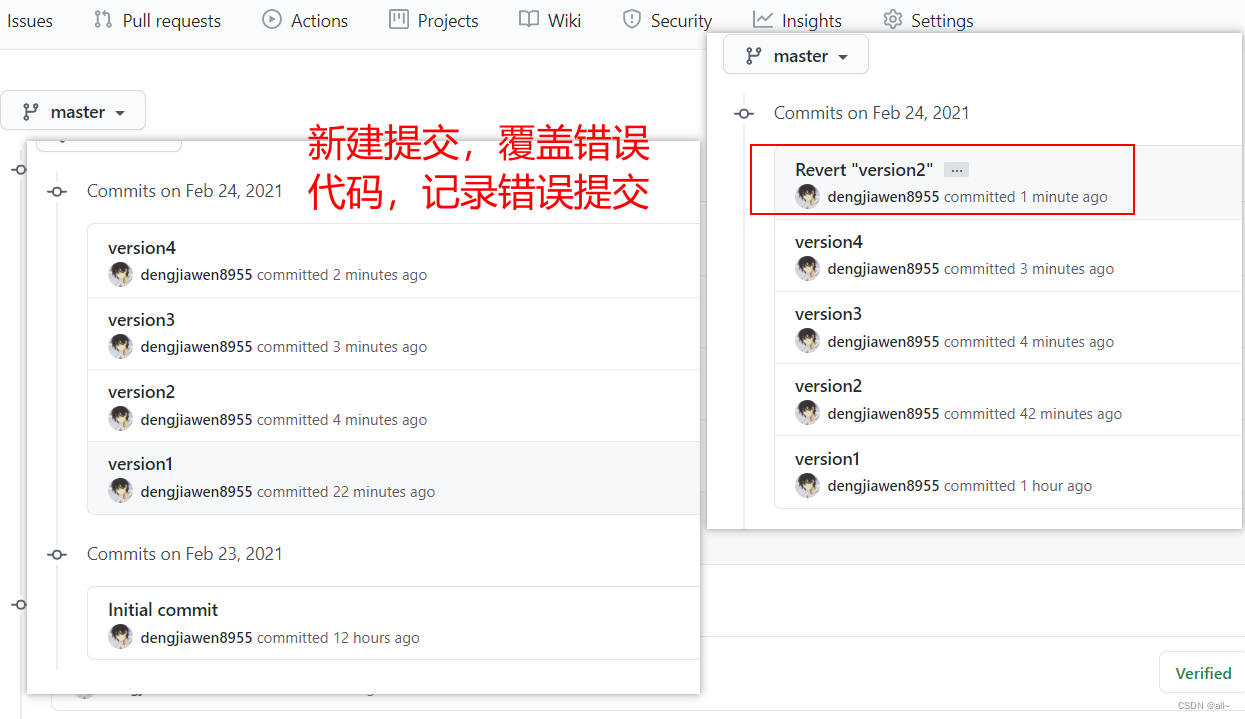Click avatar beside the Revert commit

pyautogui.click(x=807, y=196)
